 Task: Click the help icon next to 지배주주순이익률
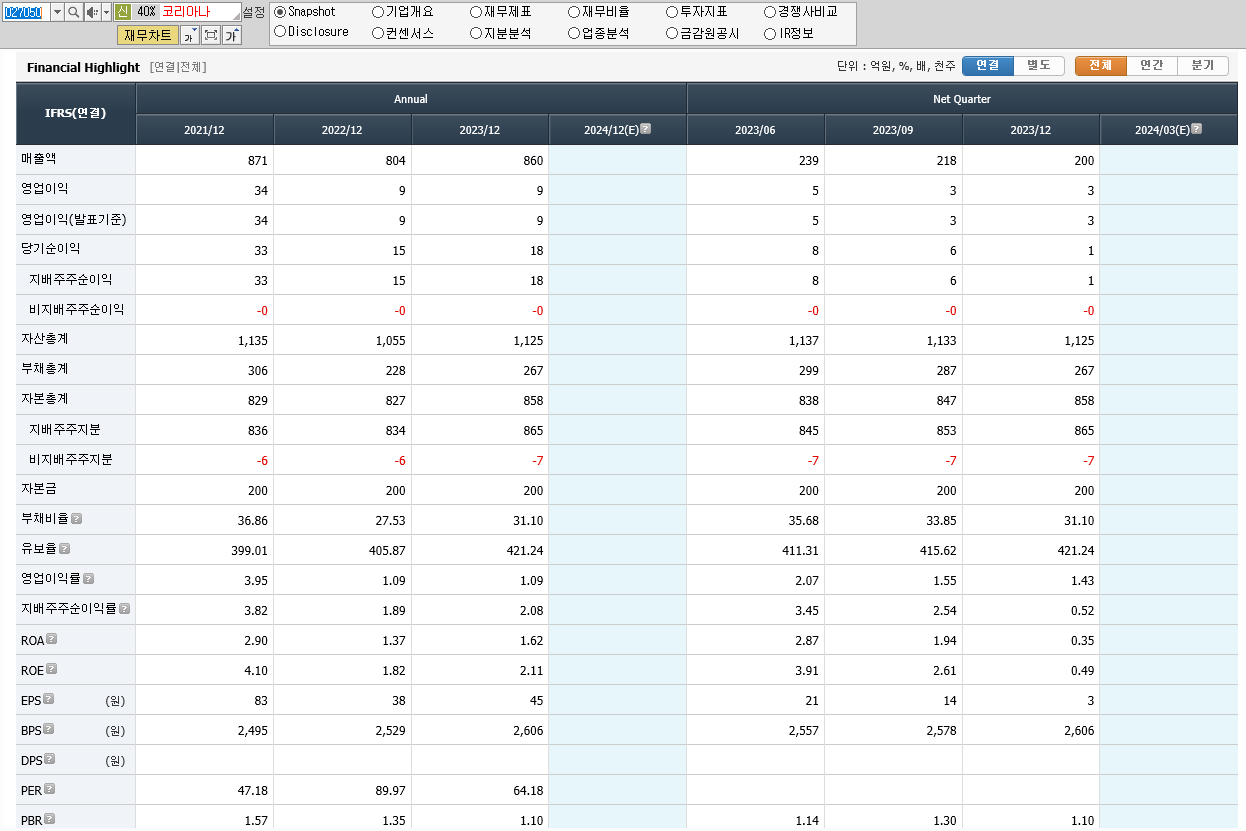pyautogui.click(x=125, y=608)
